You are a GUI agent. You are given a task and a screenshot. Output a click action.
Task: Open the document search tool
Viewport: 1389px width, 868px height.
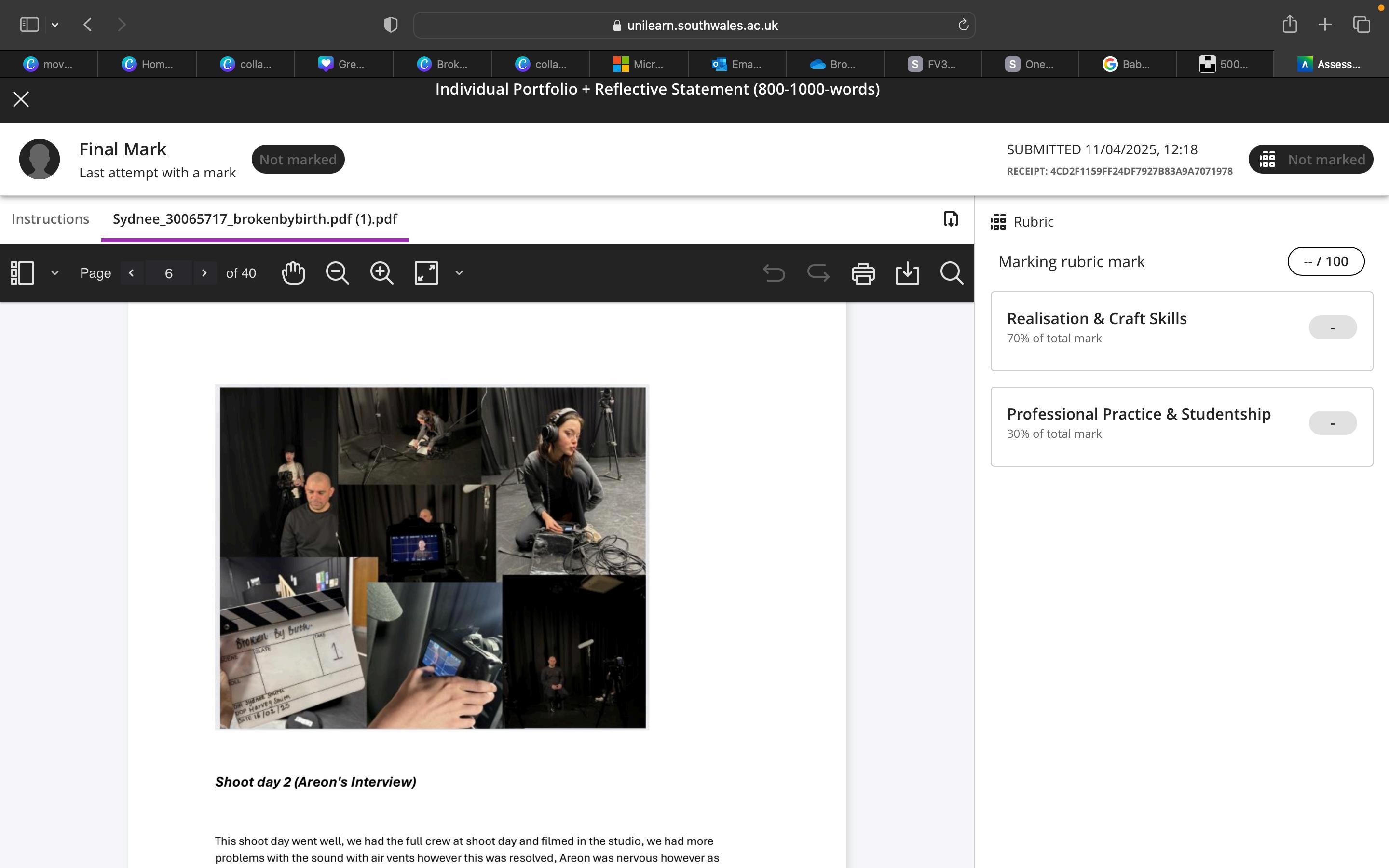pyautogui.click(x=951, y=273)
